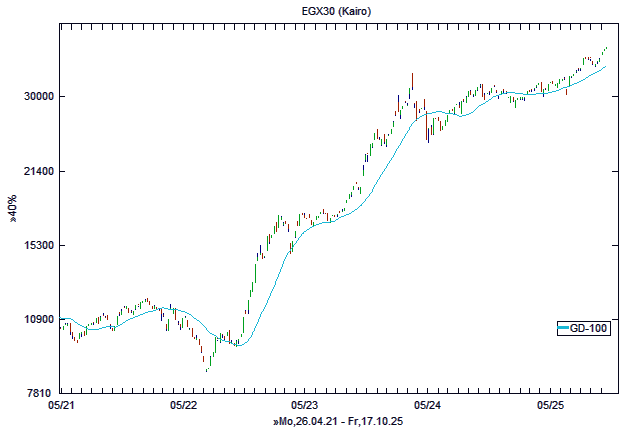Open the »40% scale setting on the left axis

[x=13, y=215]
